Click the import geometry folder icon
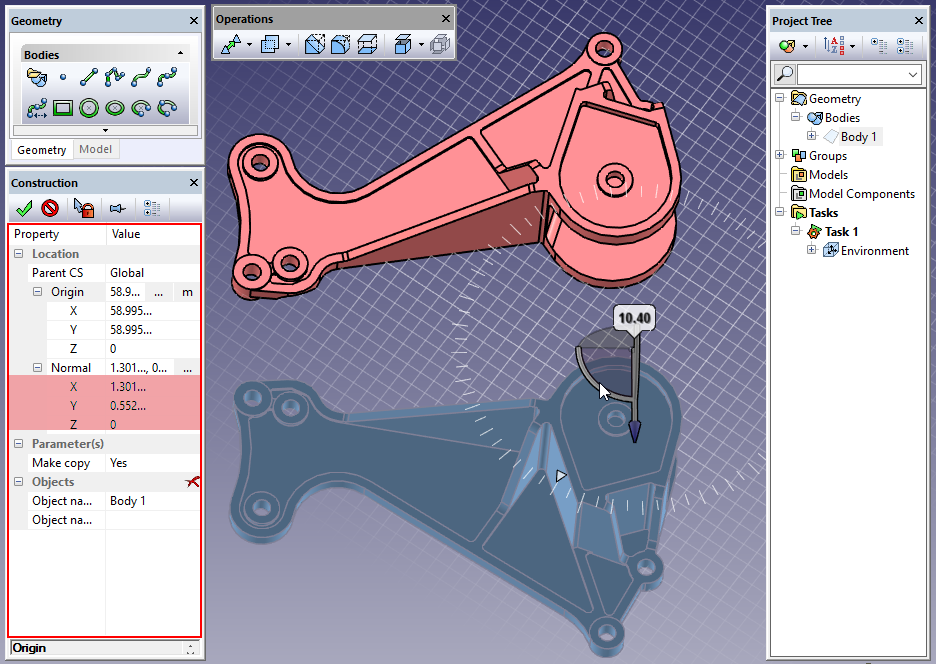Image resolution: width=936 pixels, height=664 pixels. point(37,76)
